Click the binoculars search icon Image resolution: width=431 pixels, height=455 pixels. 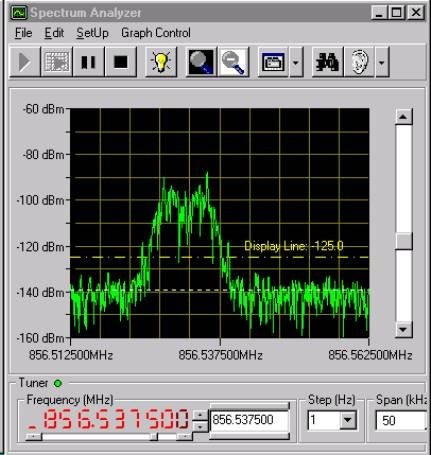click(327, 62)
